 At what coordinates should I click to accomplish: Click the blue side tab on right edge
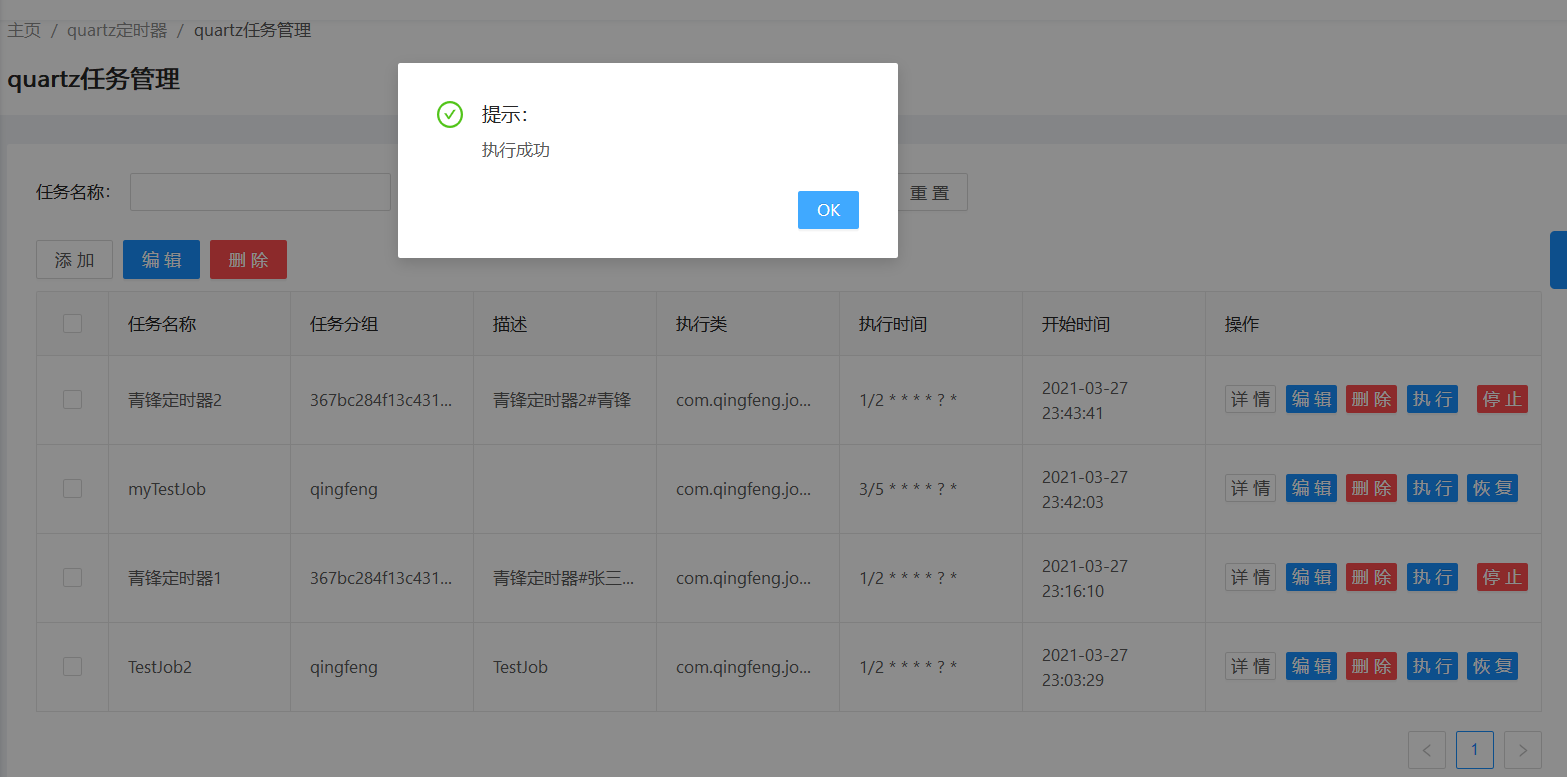pyautogui.click(x=1558, y=260)
